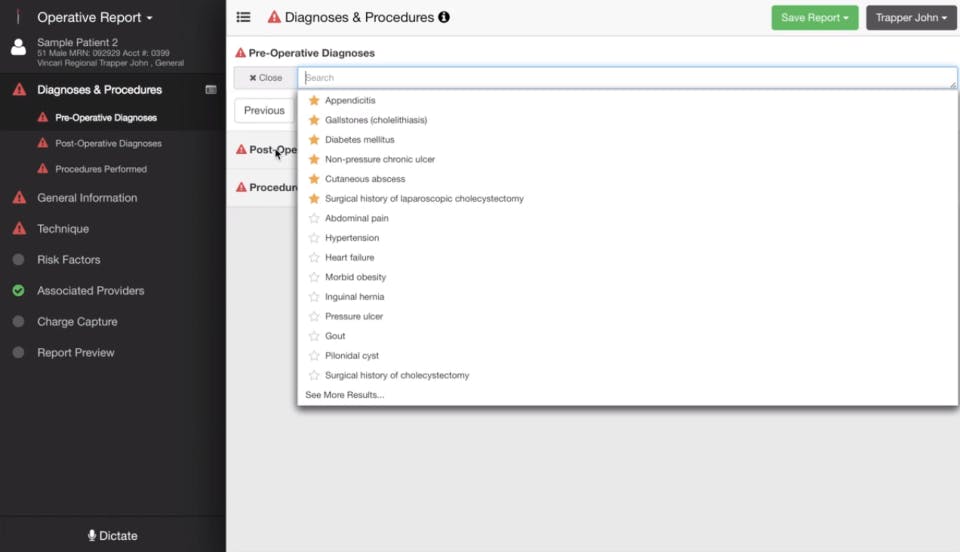
Task: Select Gallstones (cholelithiasis) from the list
Action: click(x=376, y=120)
